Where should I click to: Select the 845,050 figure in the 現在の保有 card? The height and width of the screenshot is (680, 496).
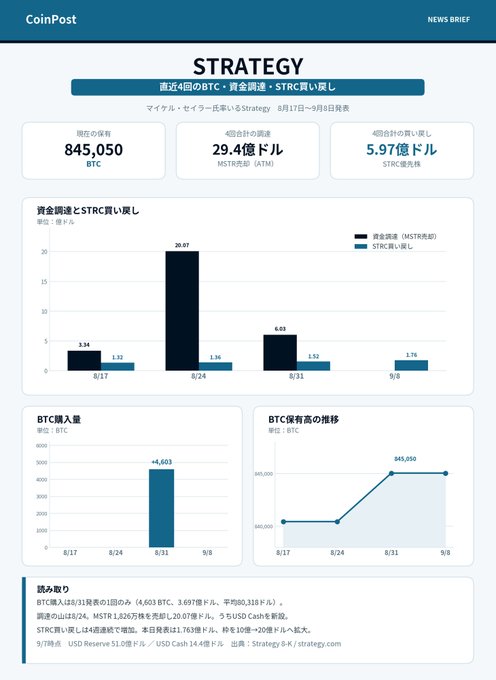point(94,150)
